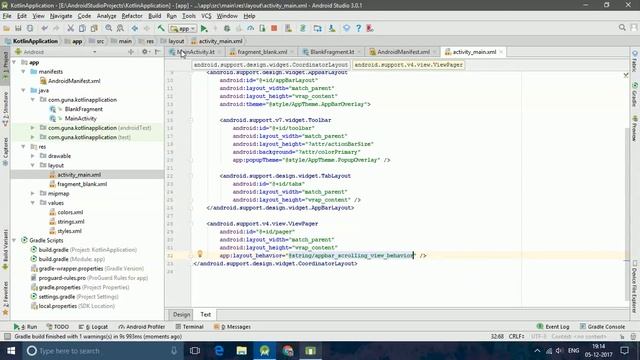This screenshot has height=360, width=640.
Task: Collapse the manifests folder
Action: pos(24,71)
